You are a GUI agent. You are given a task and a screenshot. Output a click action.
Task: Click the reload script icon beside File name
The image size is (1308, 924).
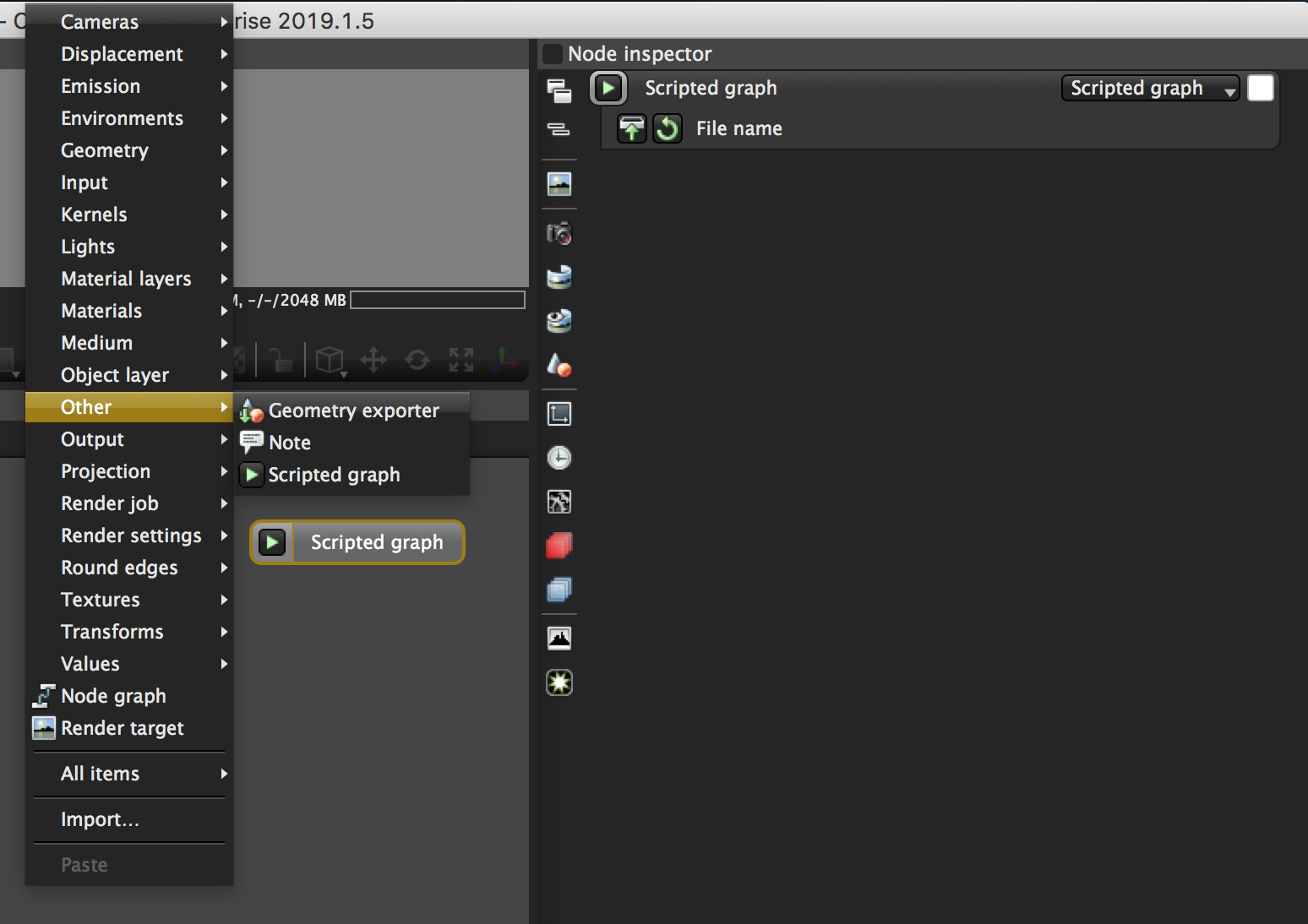click(x=668, y=128)
